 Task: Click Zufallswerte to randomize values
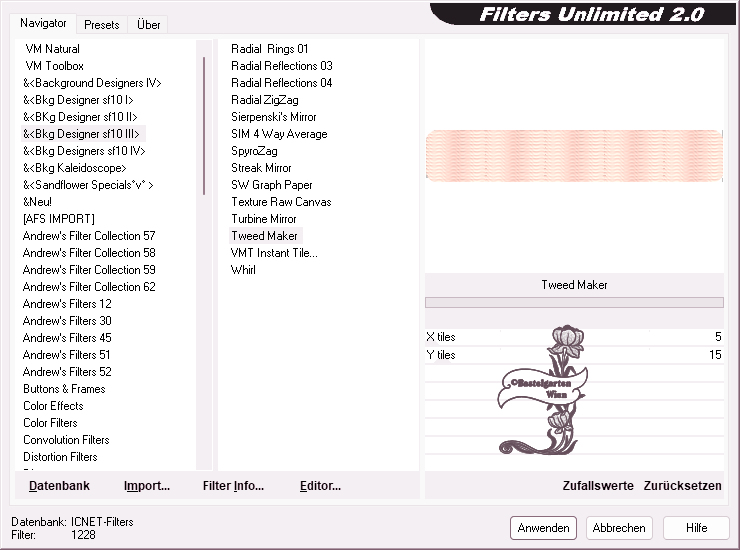(598, 486)
